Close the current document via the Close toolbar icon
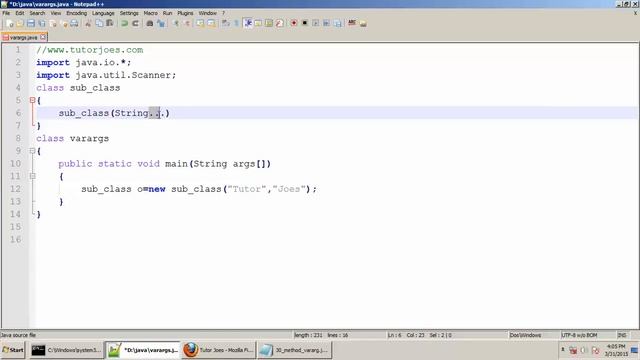The height and width of the screenshot is (360, 640). 53,23
